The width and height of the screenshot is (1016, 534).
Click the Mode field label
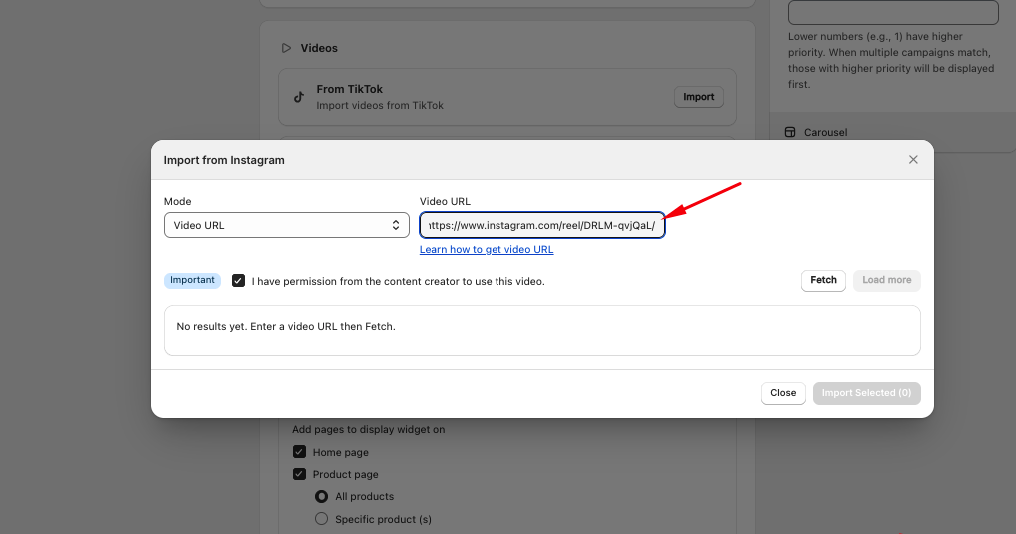click(x=178, y=202)
